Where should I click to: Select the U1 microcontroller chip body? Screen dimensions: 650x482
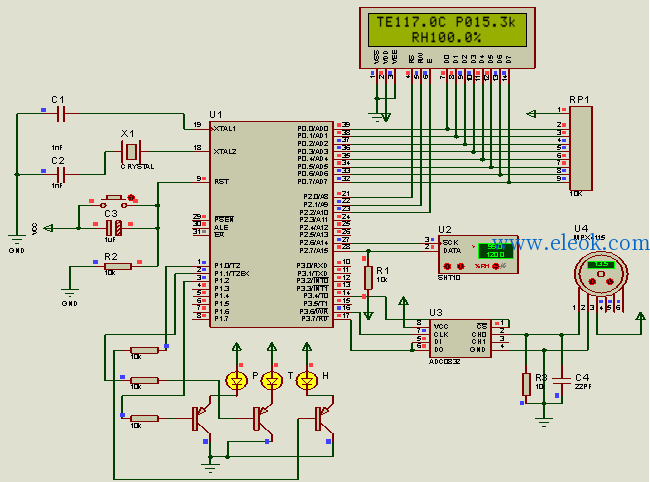272,224
